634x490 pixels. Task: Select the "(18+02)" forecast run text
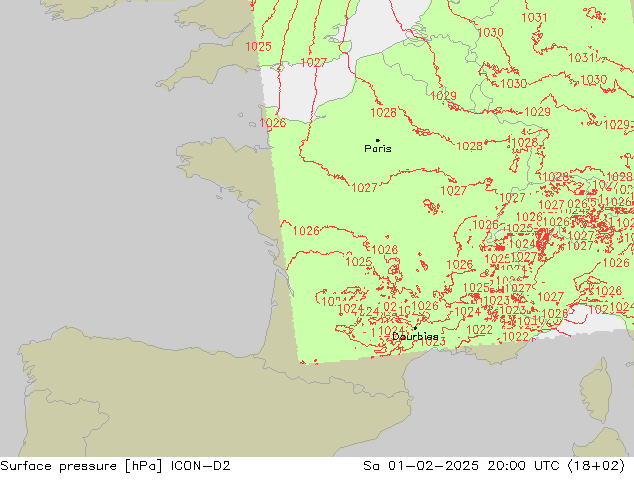[596, 466]
